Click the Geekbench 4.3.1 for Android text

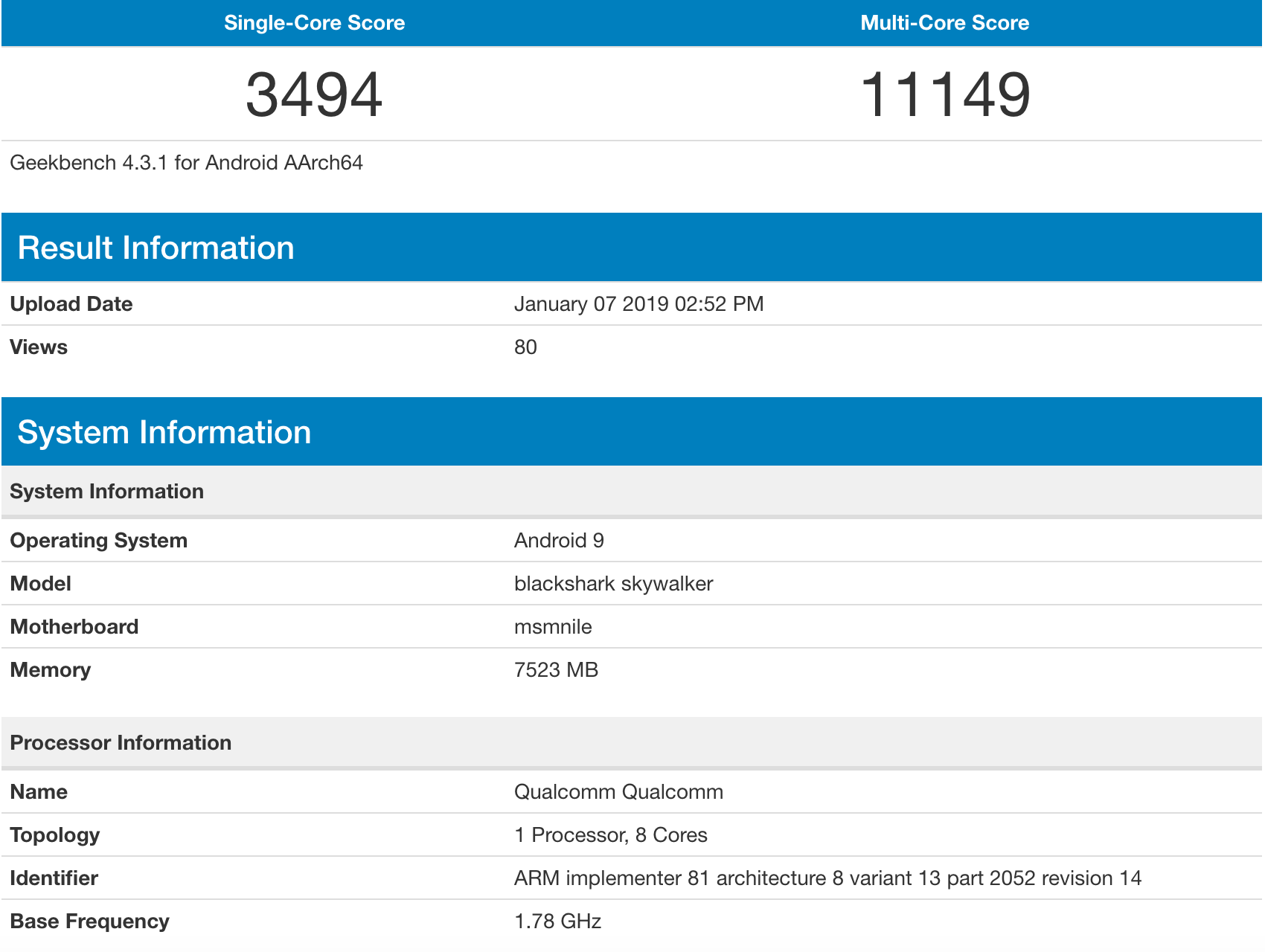pos(186,163)
